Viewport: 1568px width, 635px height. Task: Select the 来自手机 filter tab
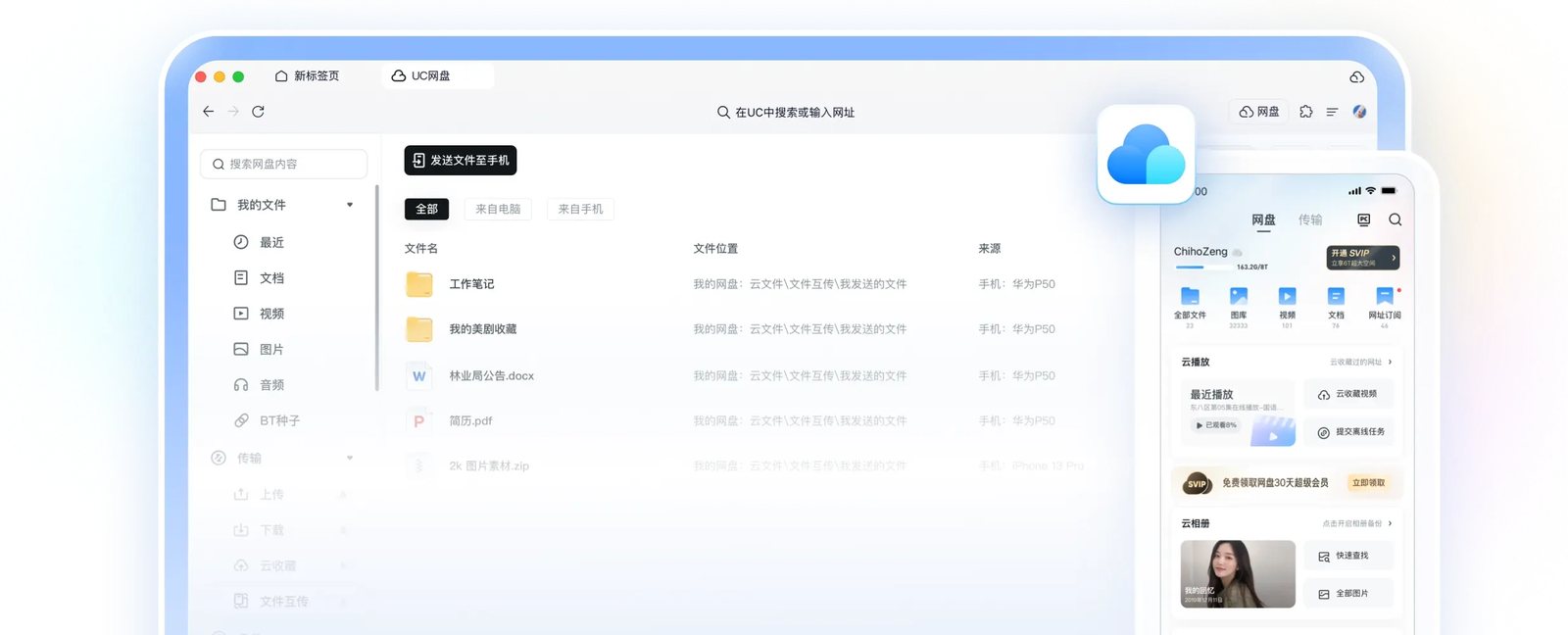(x=580, y=209)
